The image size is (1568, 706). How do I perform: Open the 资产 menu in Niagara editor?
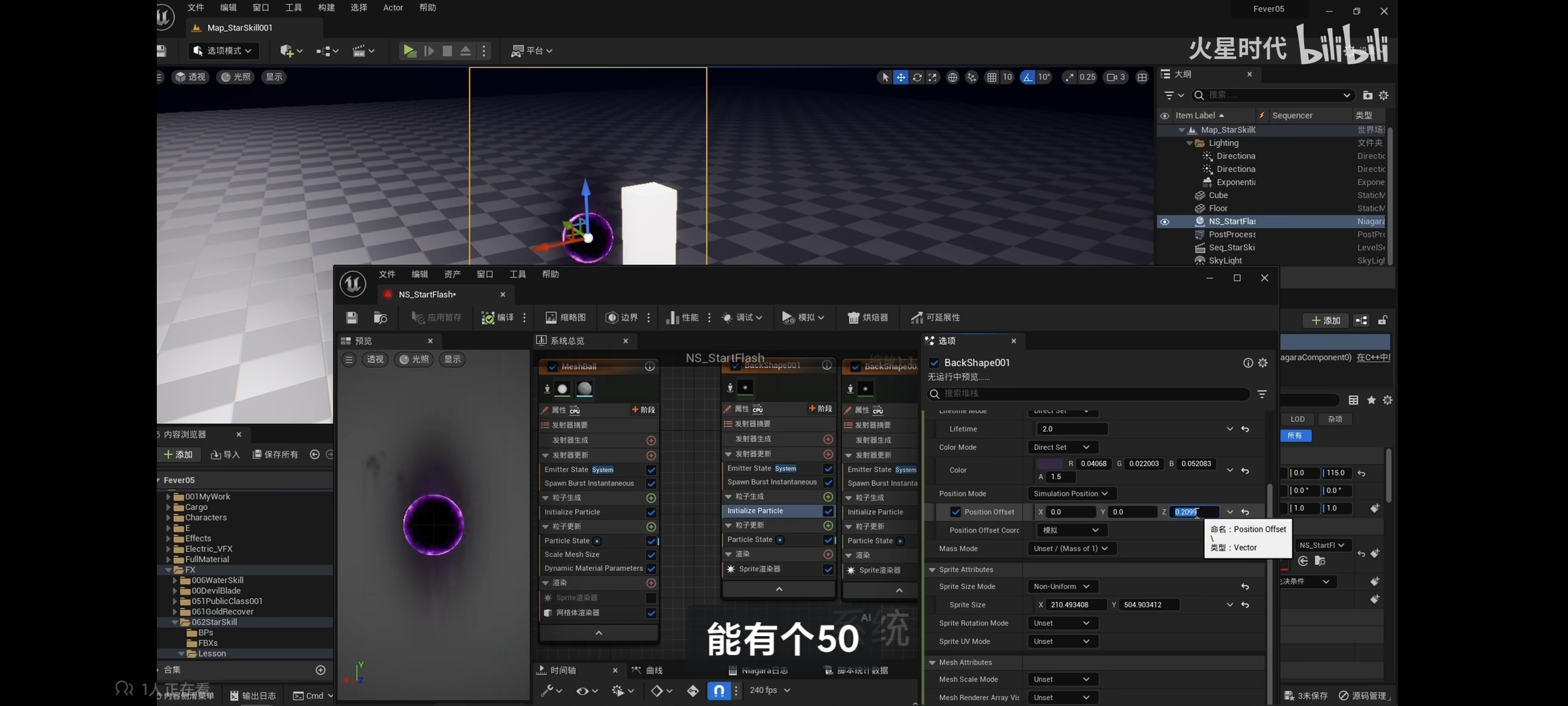(452, 275)
